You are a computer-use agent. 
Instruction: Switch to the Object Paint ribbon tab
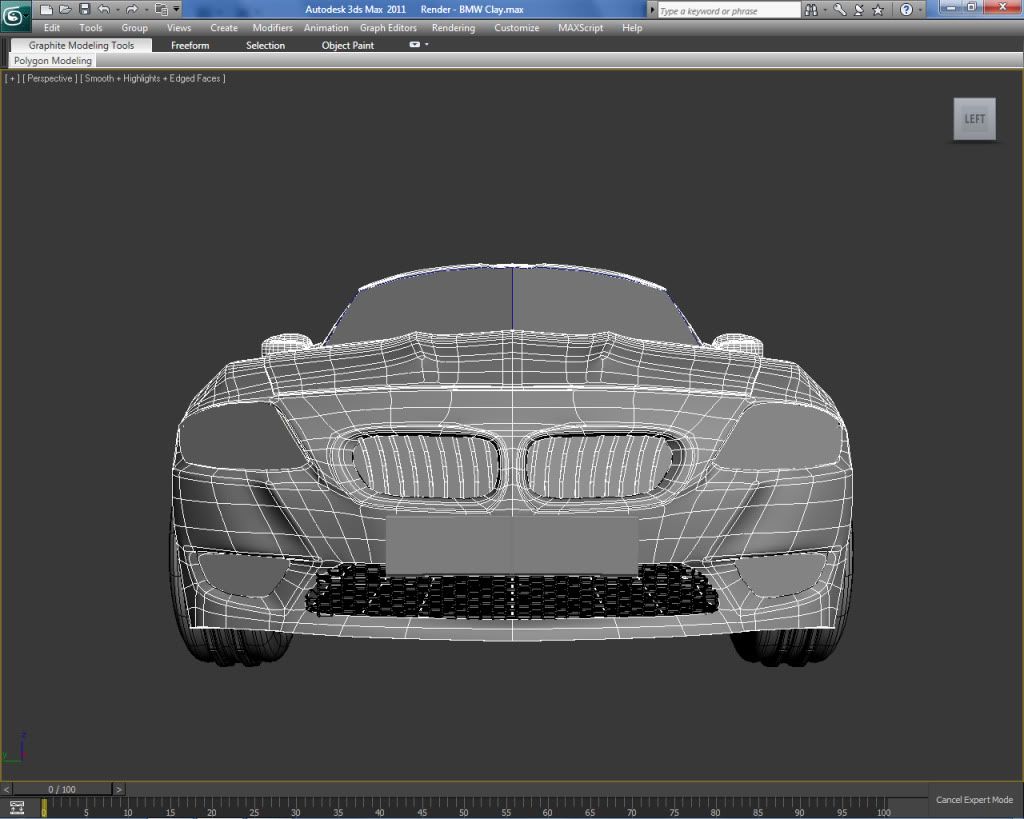click(x=347, y=45)
